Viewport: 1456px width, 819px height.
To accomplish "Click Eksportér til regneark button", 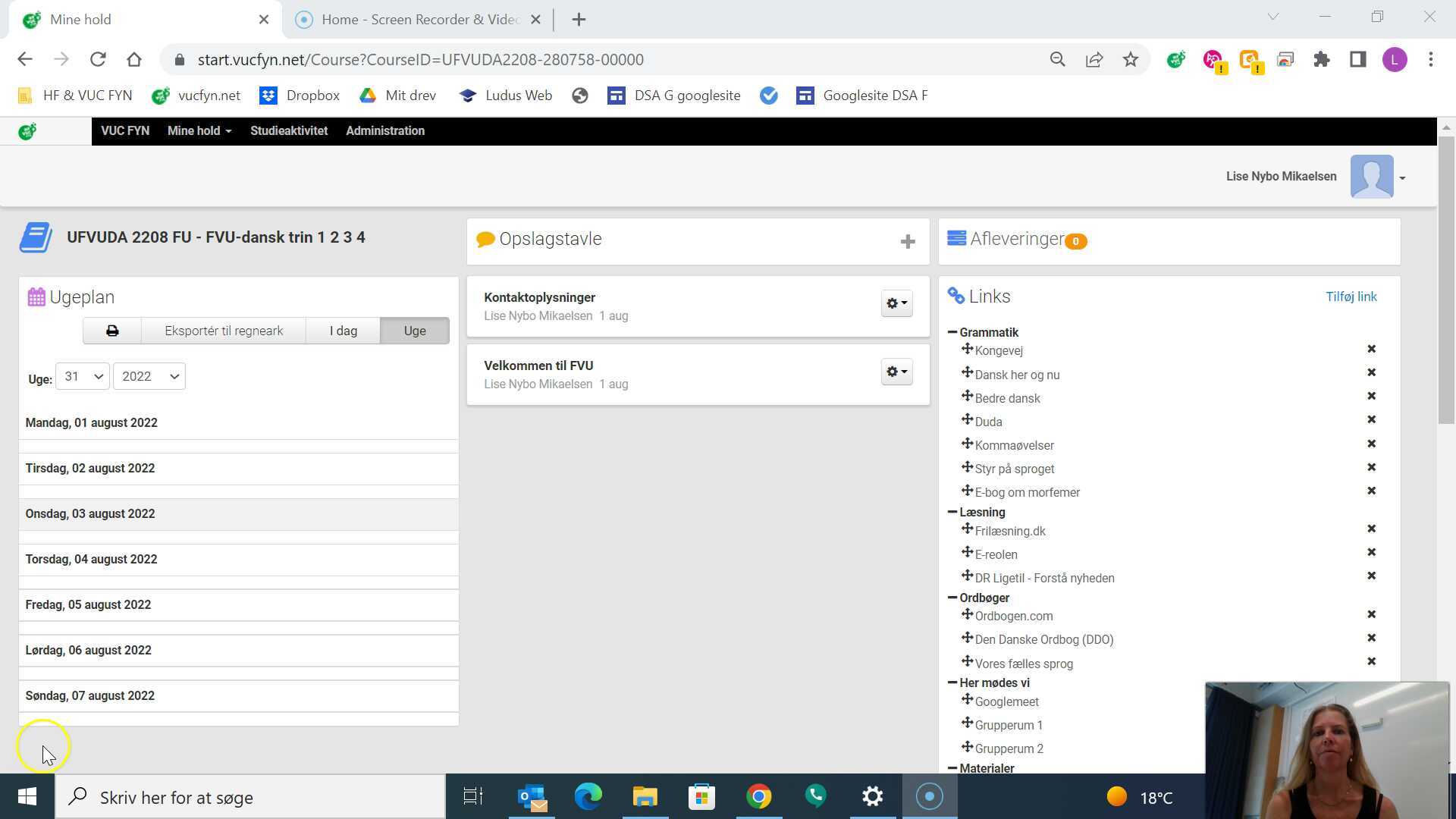I will pyautogui.click(x=224, y=331).
